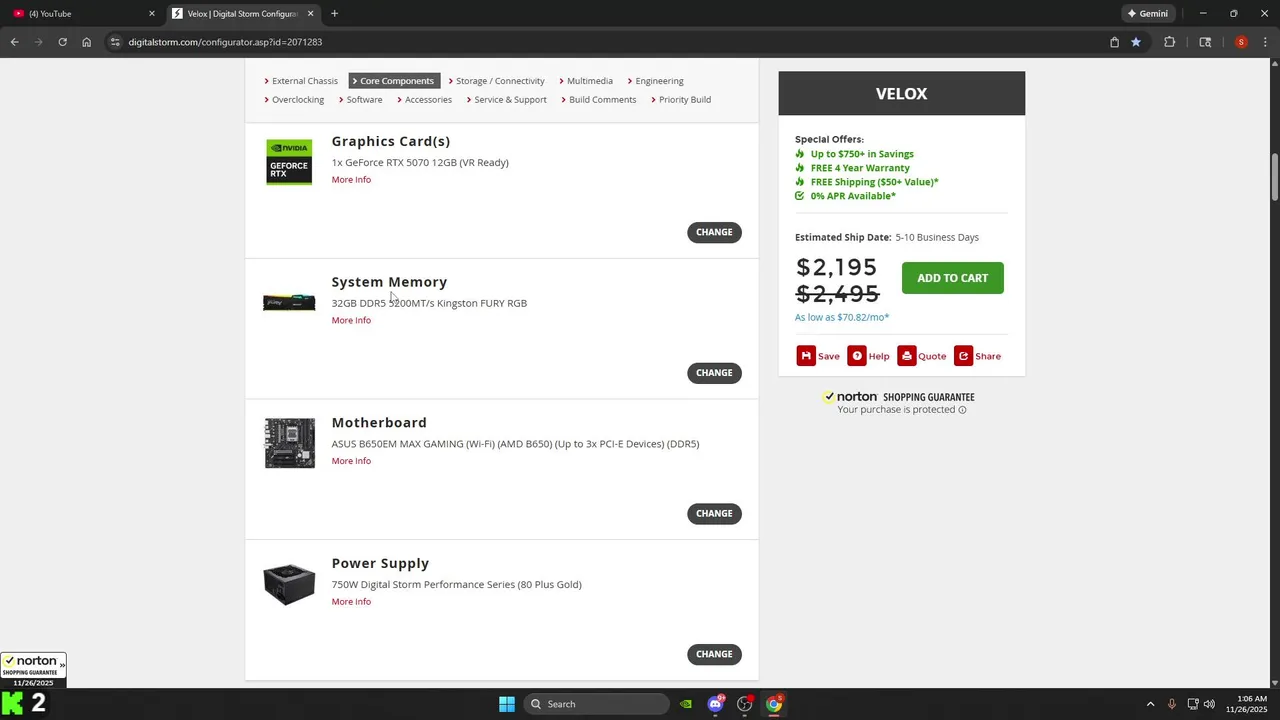This screenshot has height=720, width=1280.
Task: Open Discord from the taskbar
Action: (x=715, y=704)
